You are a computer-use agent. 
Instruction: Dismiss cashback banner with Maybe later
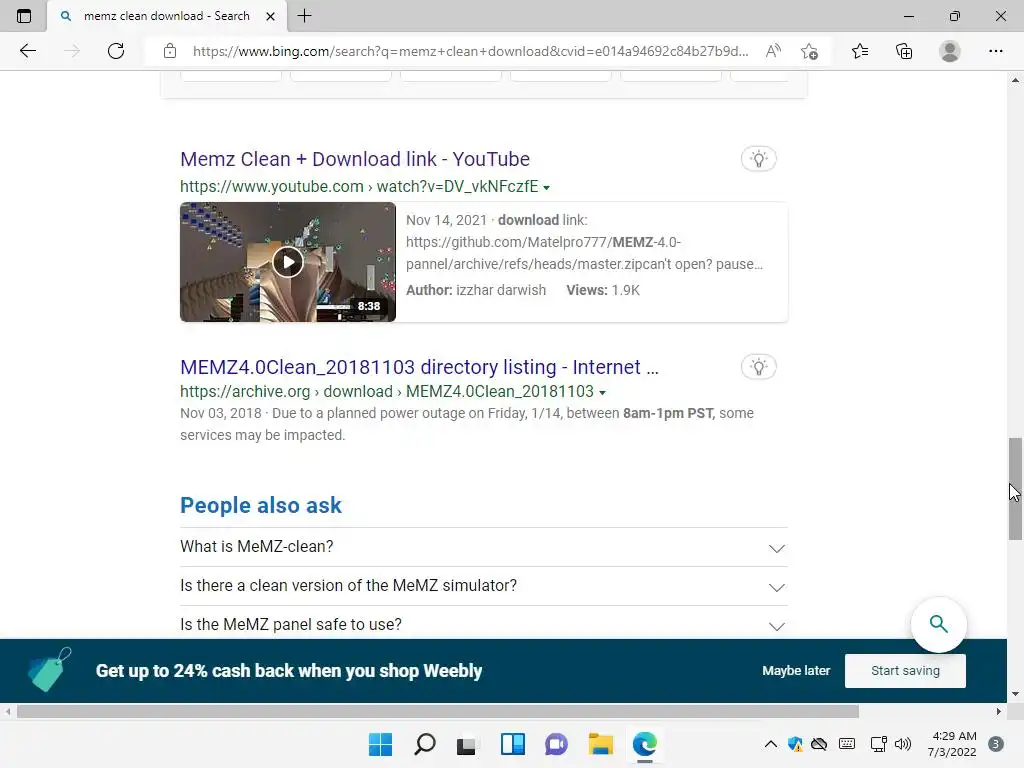point(796,671)
